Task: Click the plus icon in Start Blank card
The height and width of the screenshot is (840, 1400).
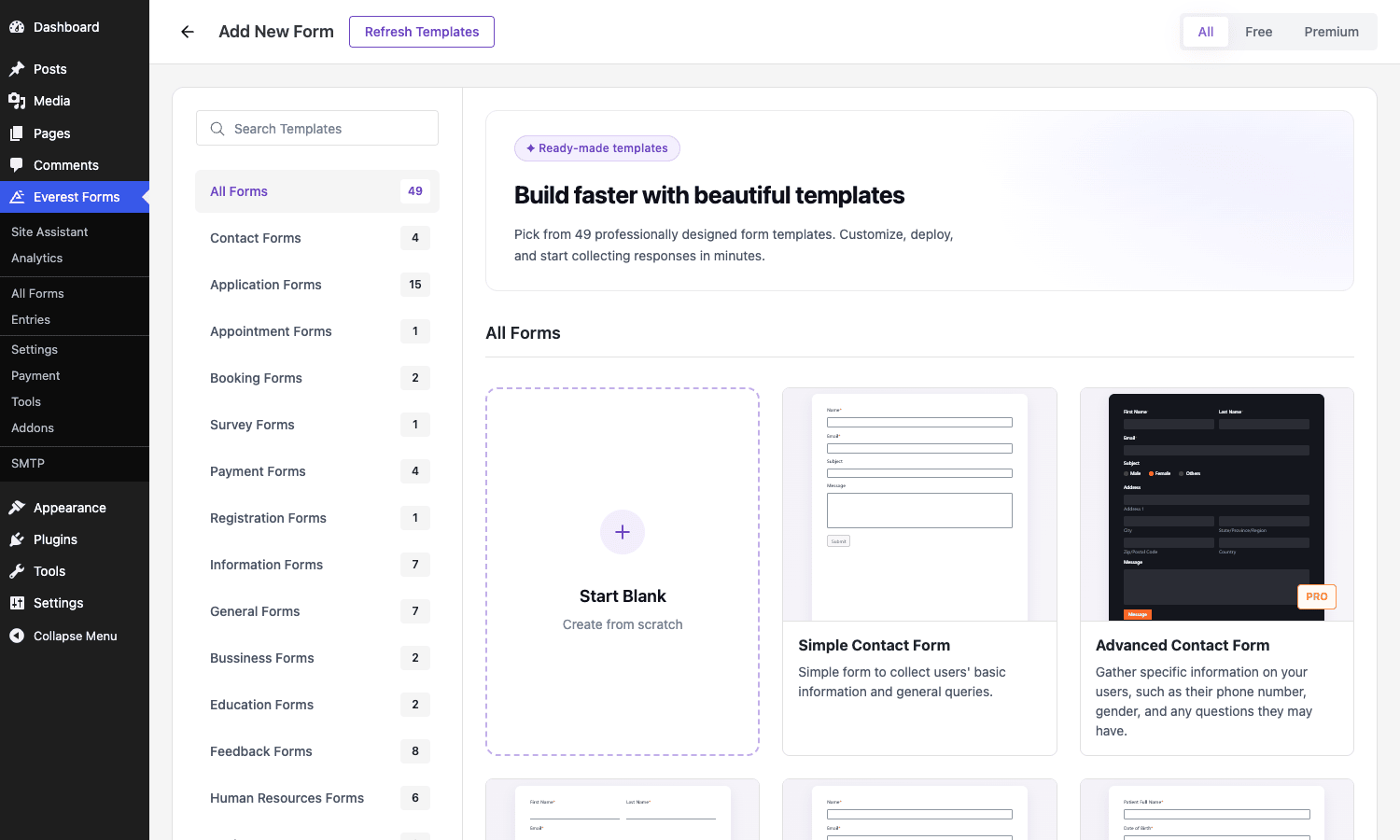Action: [x=623, y=532]
